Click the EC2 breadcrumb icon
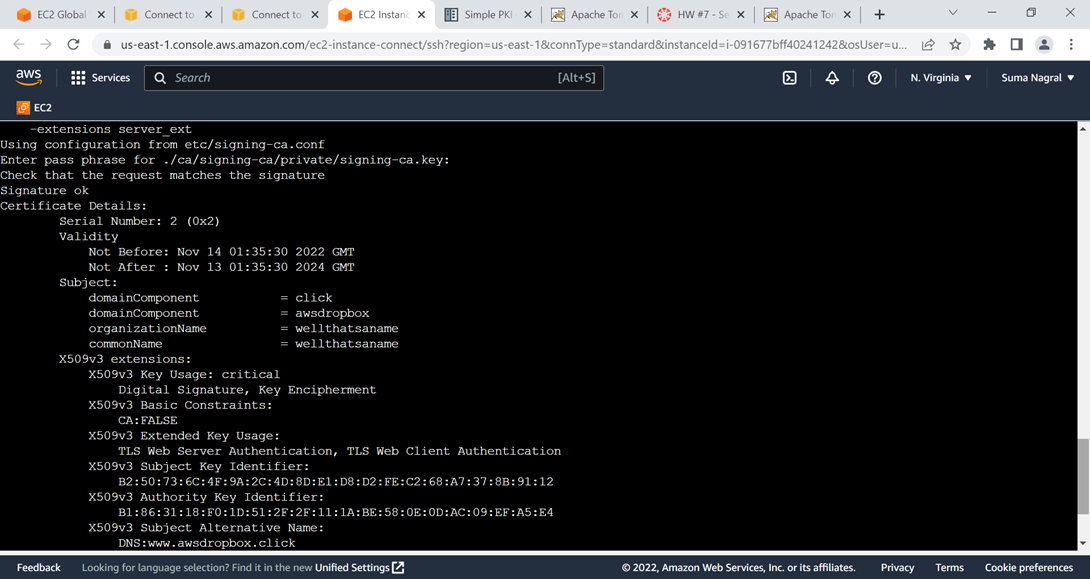The height and width of the screenshot is (579, 1090). point(22,107)
